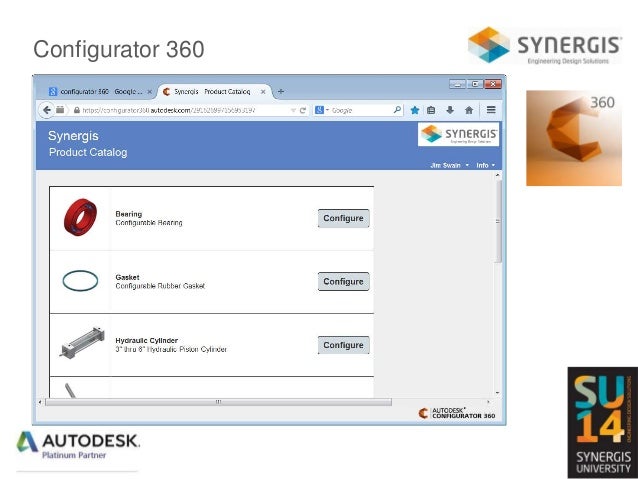Click the site identity icon beside back button
Screen dimensions: 638x479
point(60,110)
